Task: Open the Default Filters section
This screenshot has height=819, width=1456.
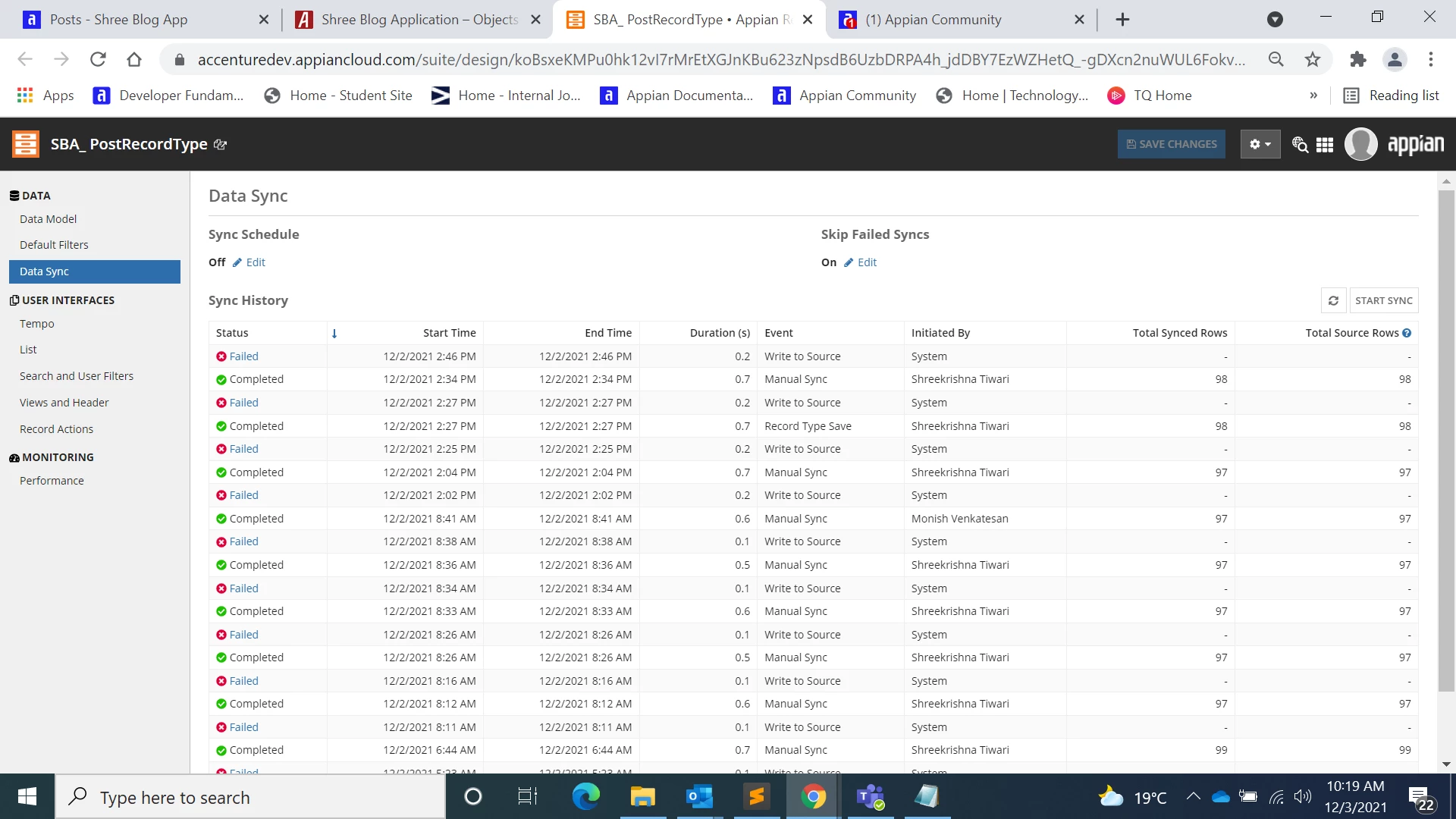Action: (54, 245)
